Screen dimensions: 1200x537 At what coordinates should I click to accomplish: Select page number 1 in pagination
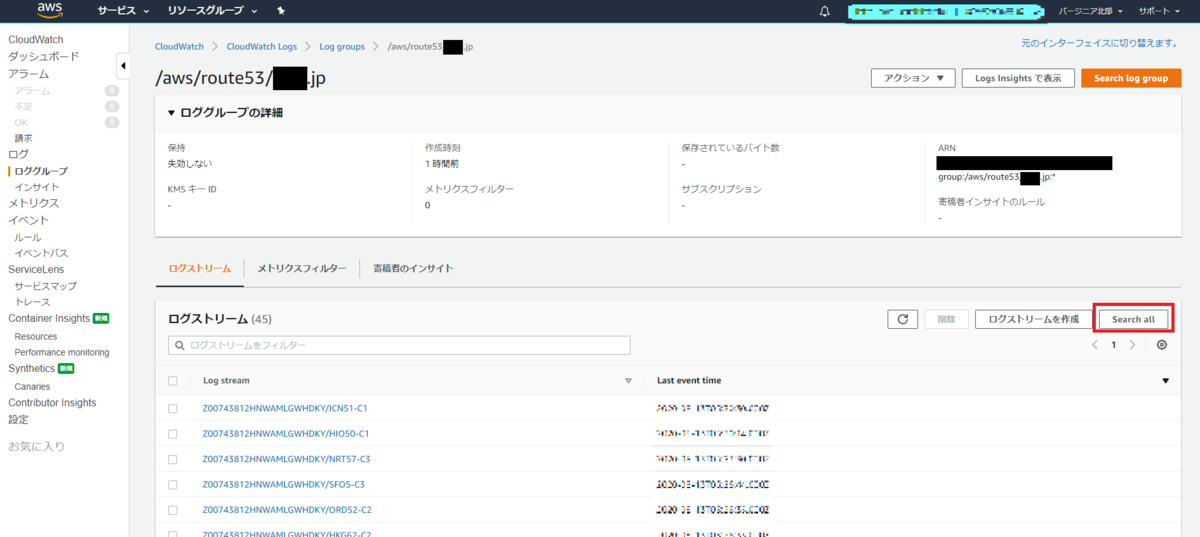click(1113, 345)
